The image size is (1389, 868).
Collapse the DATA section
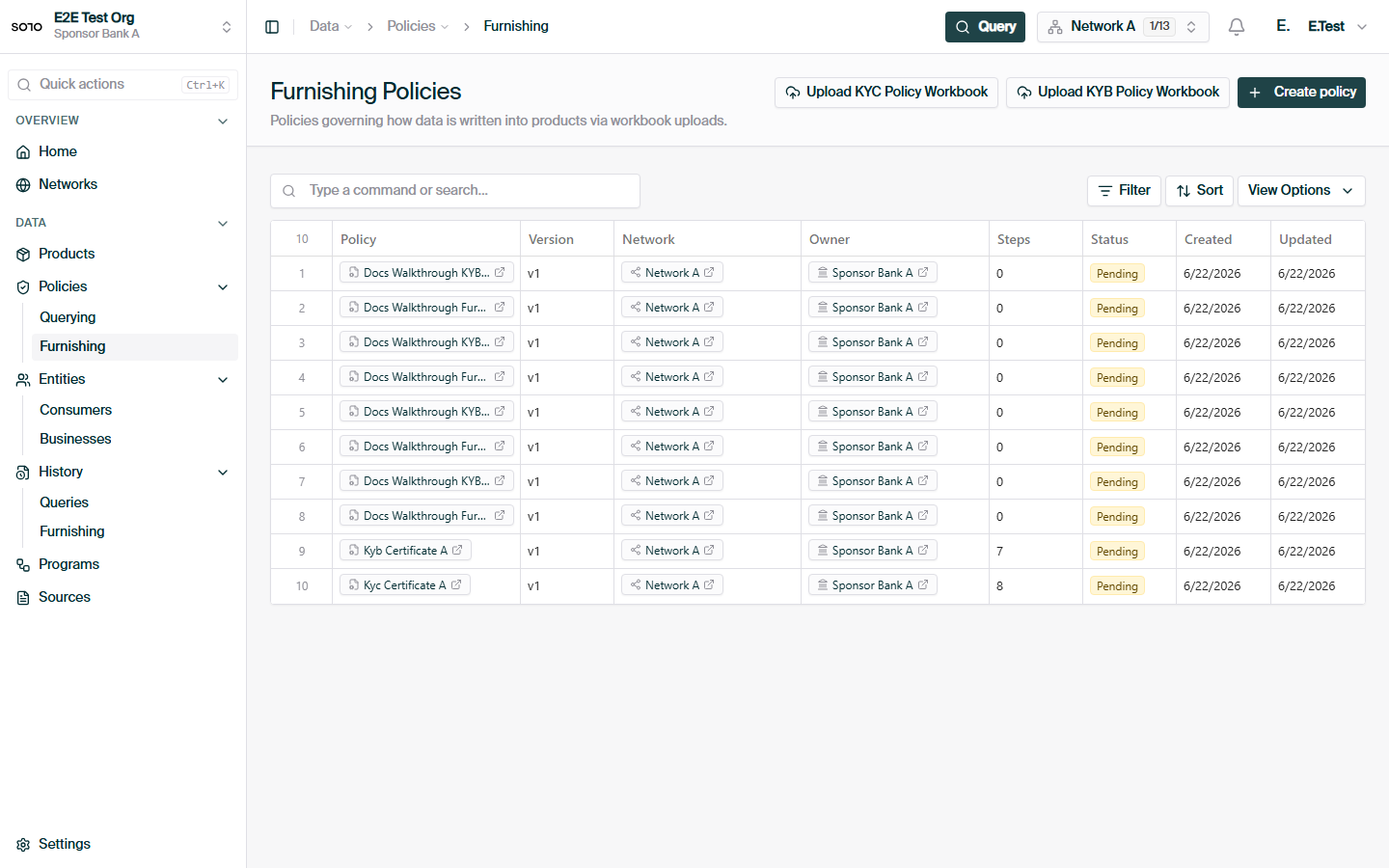click(x=223, y=224)
